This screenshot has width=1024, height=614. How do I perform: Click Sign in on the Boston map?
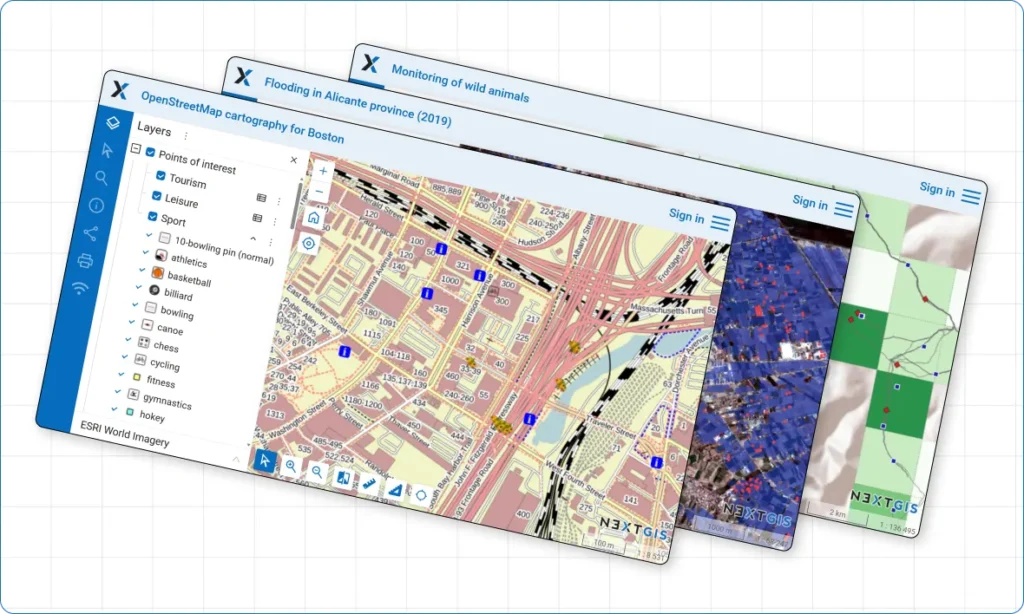click(x=686, y=215)
